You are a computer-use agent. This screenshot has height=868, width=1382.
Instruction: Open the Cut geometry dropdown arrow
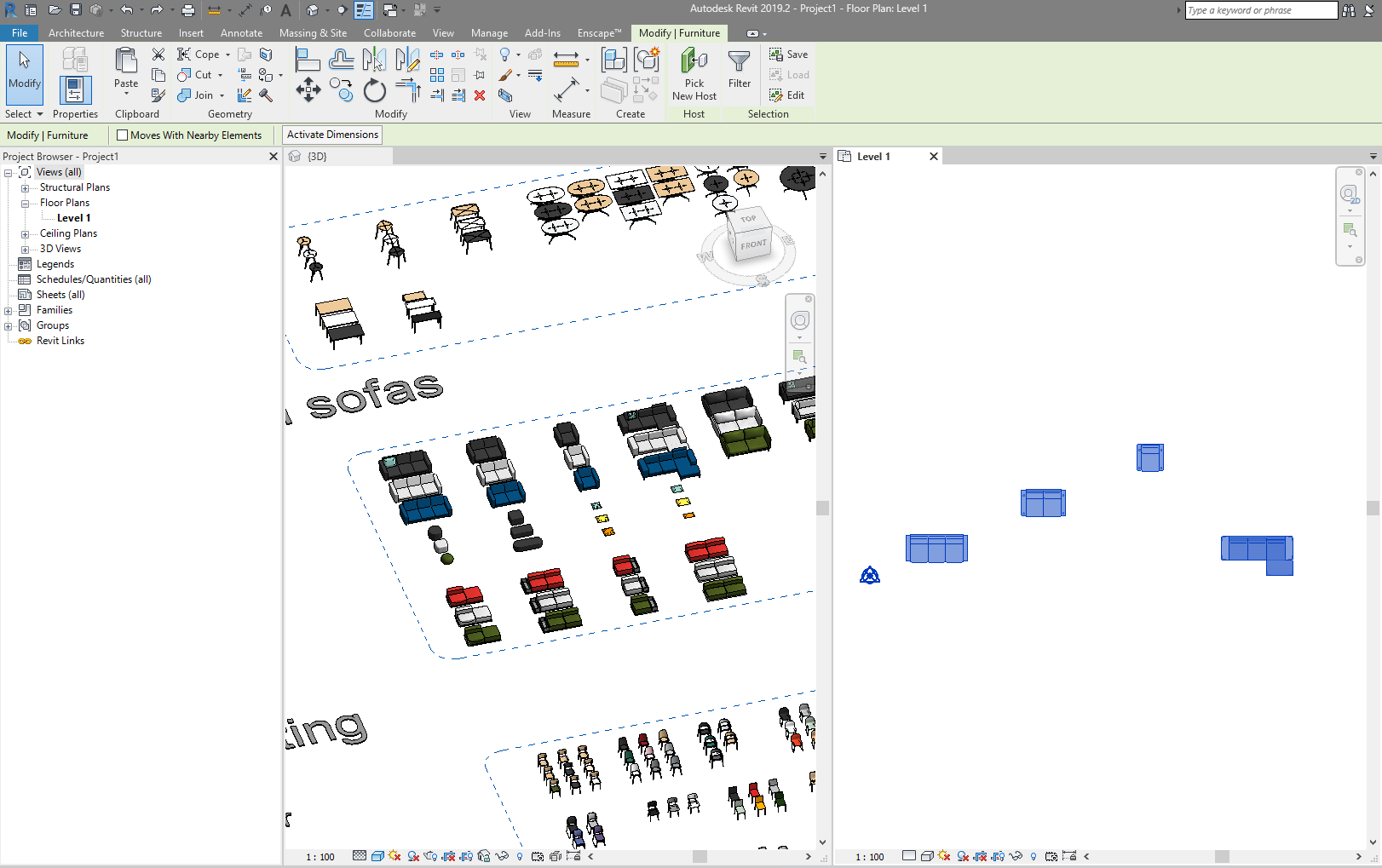[x=220, y=75]
